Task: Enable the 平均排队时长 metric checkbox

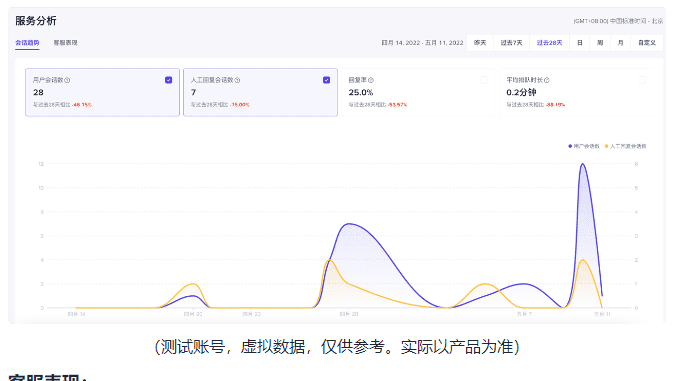Action: (x=642, y=80)
